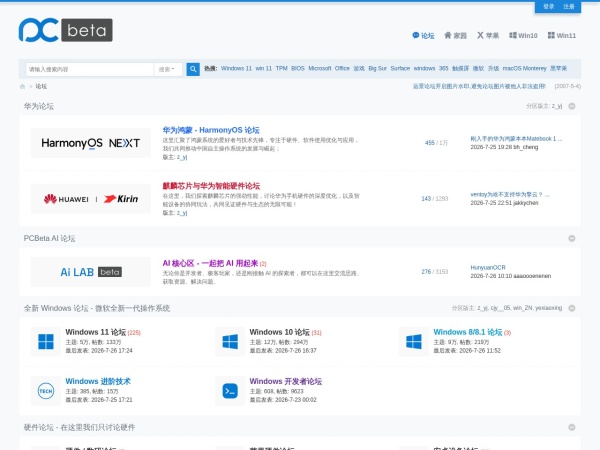Click the Windows developer terminal icon
Screen dimensions: 600x450
coord(230,391)
